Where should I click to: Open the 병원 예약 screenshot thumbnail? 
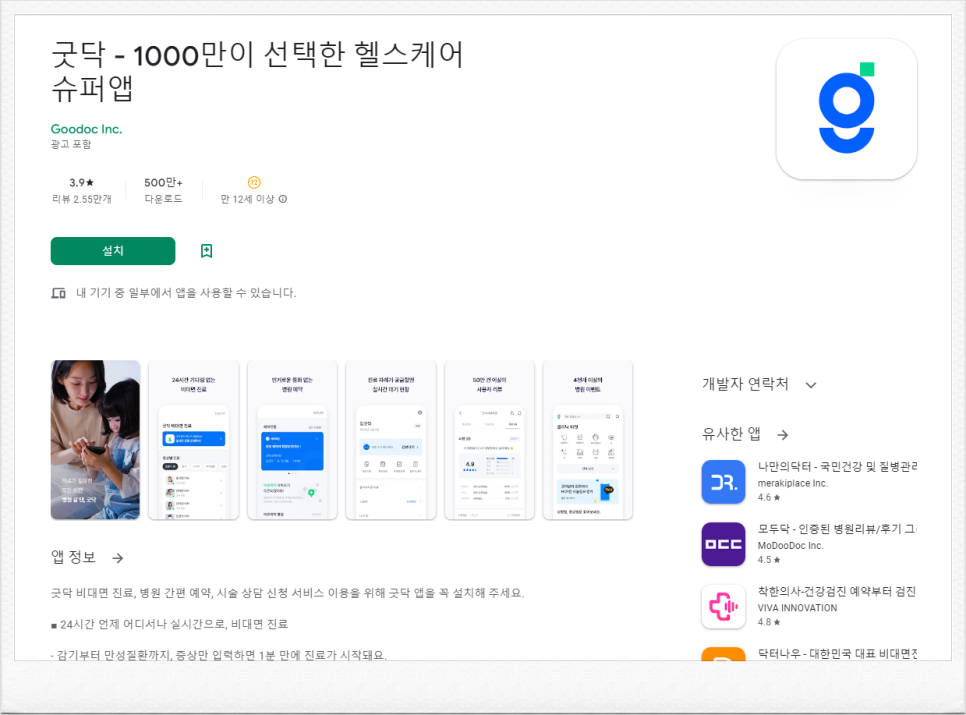(x=292, y=440)
